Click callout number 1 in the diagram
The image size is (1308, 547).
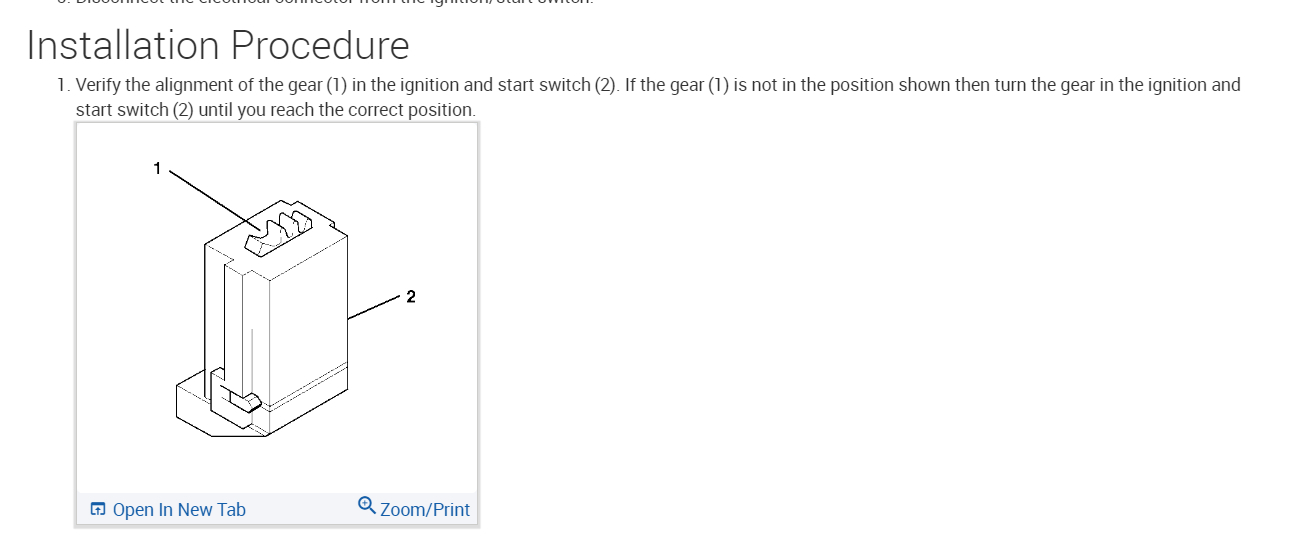point(156,168)
